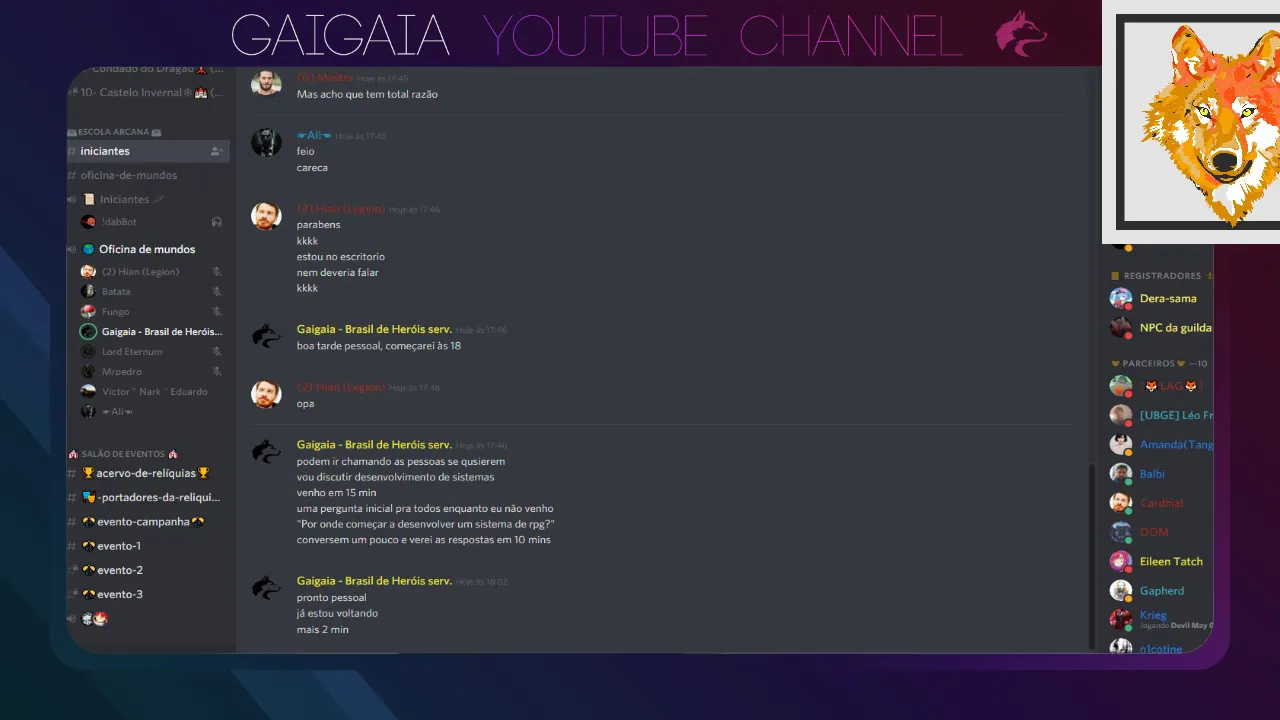Viewport: 1280px width, 720px height.
Task: Click the deafened headphone icon next to !dabBot
Action: tap(217, 221)
